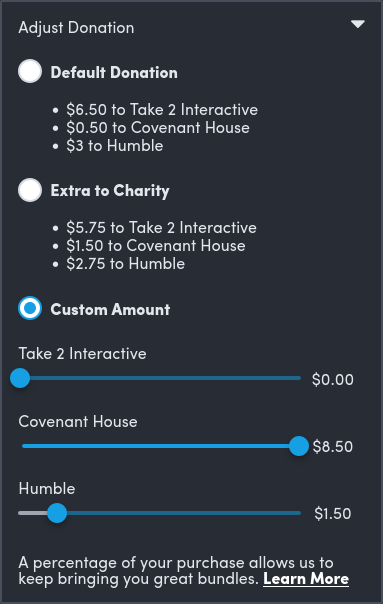Collapse the Adjust Donation panel arrow
This screenshot has height=604, width=383.
[x=358, y=24]
